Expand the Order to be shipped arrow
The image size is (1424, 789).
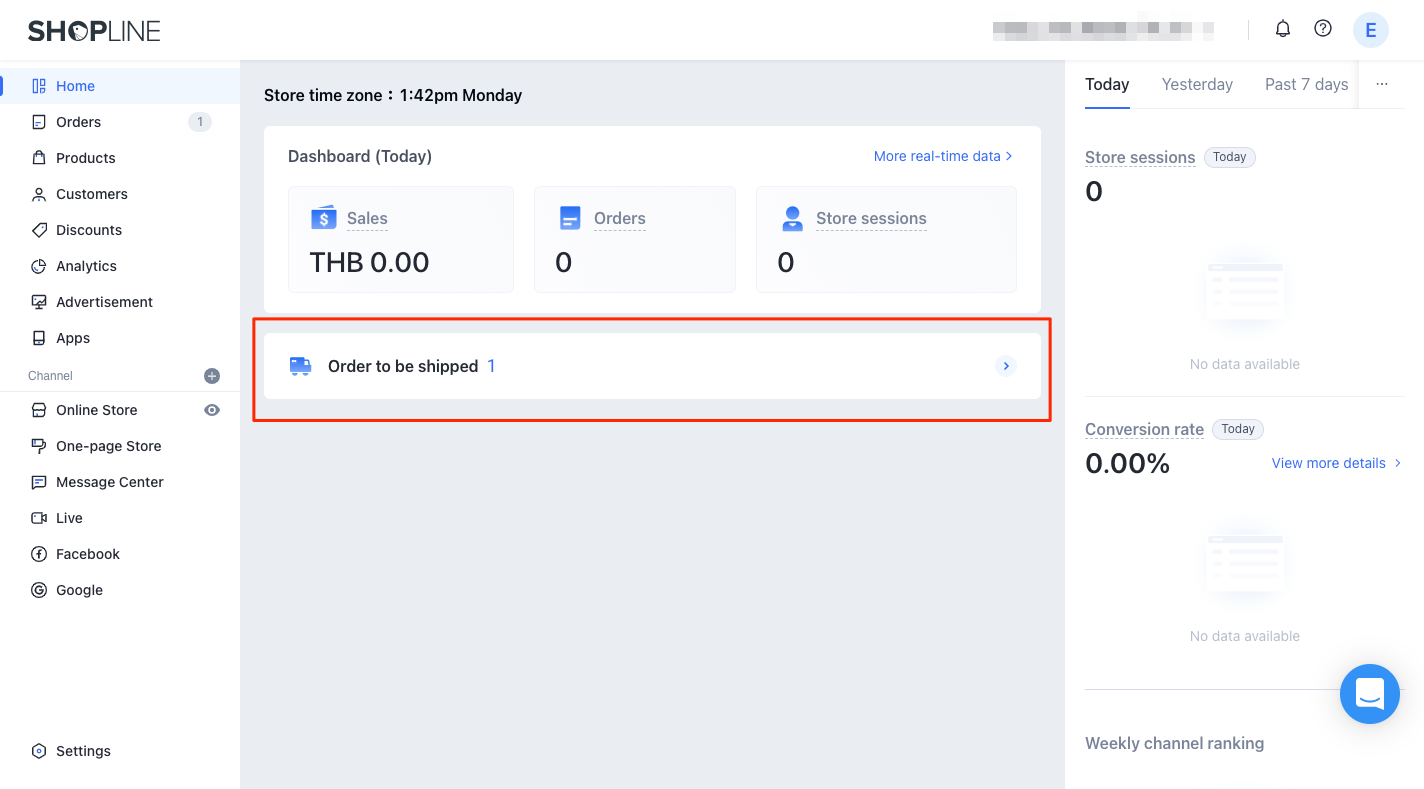1006,366
